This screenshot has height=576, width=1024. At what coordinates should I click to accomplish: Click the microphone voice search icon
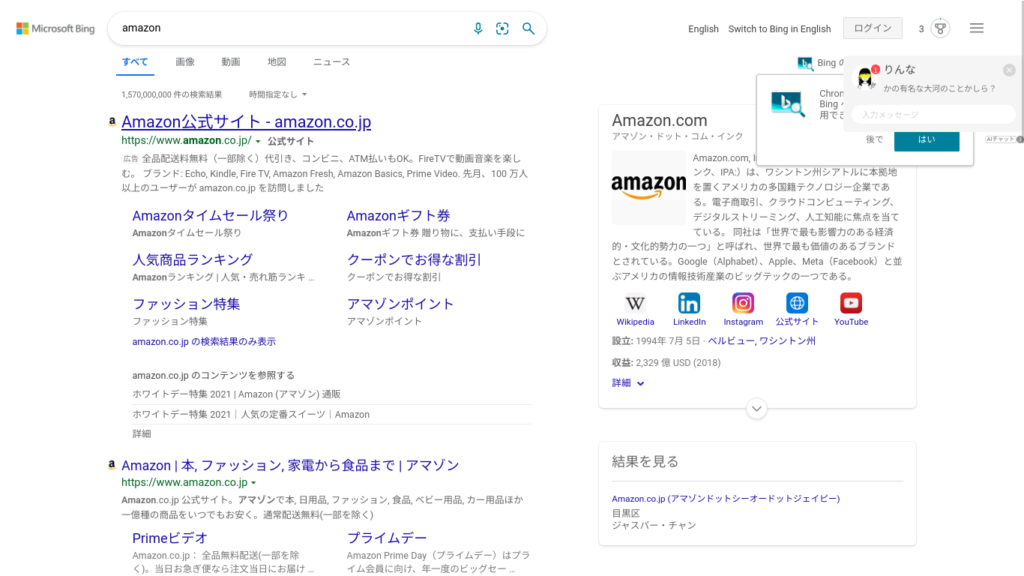point(478,28)
